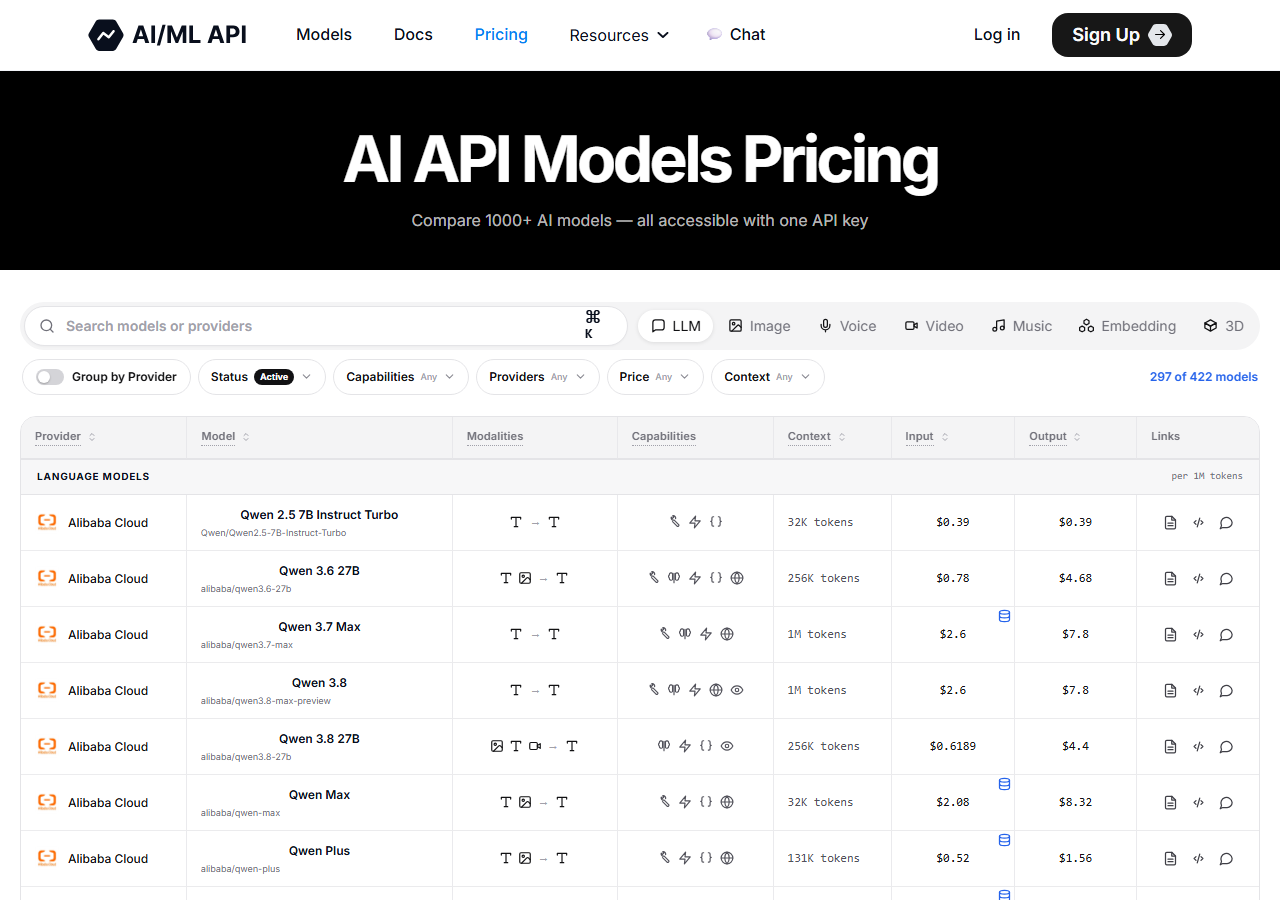Sort the table by Output price
Screen dimensions: 1280x900
tap(1055, 437)
